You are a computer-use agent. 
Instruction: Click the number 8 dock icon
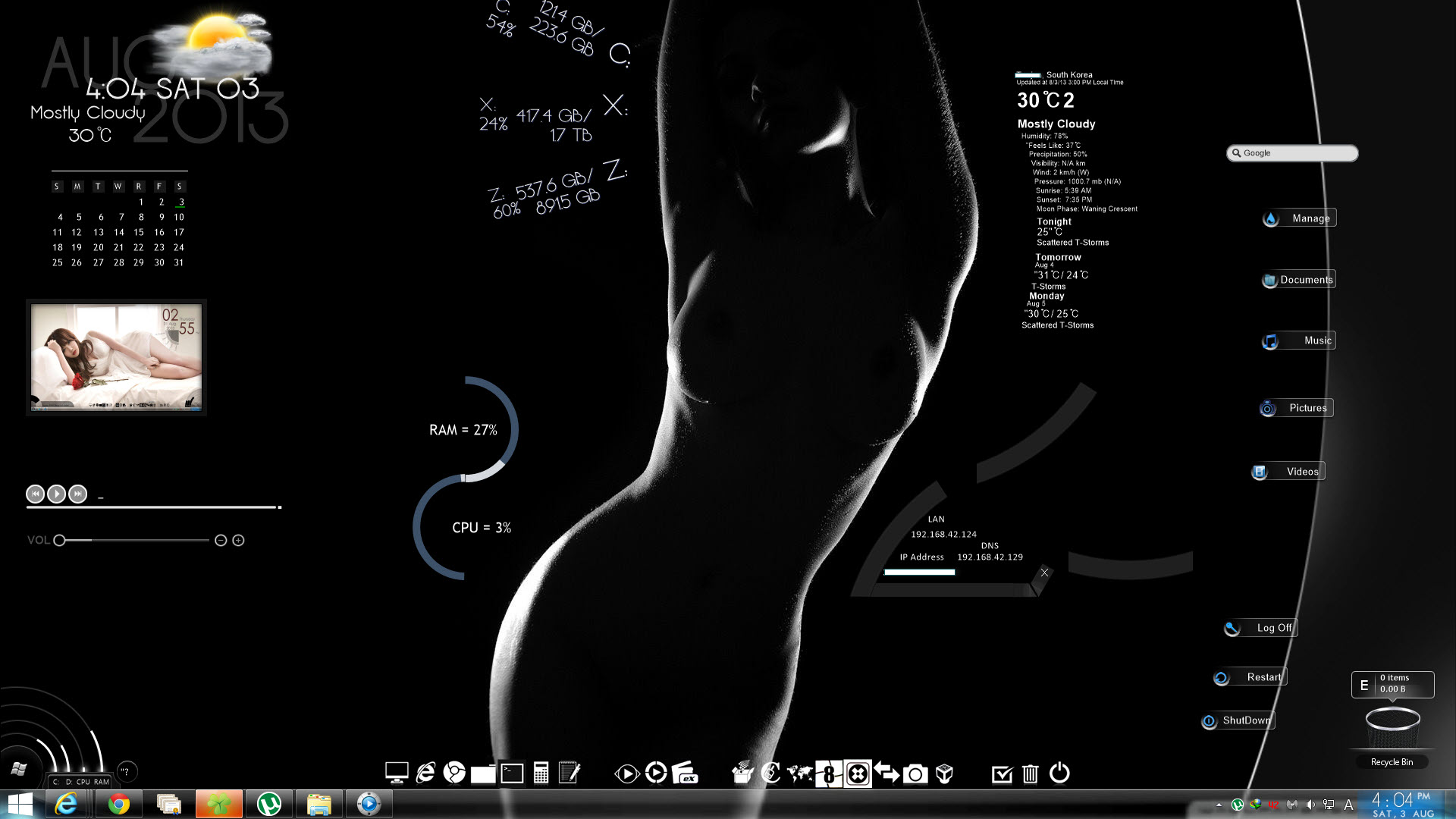(x=829, y=773)
